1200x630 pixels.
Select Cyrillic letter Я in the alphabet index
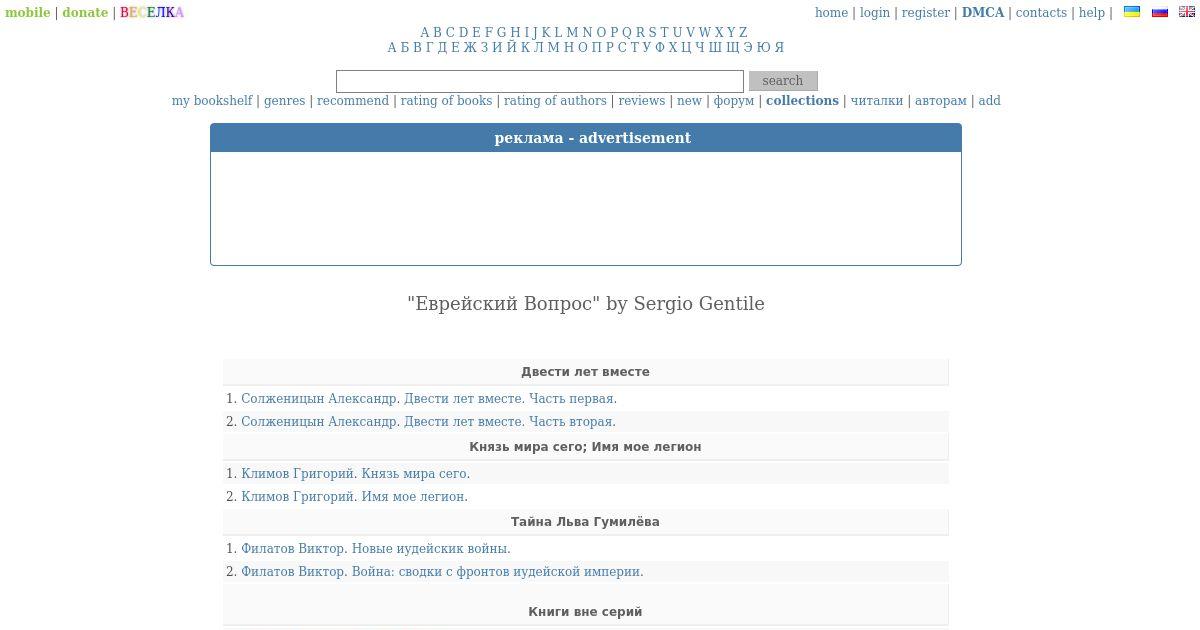779,48
